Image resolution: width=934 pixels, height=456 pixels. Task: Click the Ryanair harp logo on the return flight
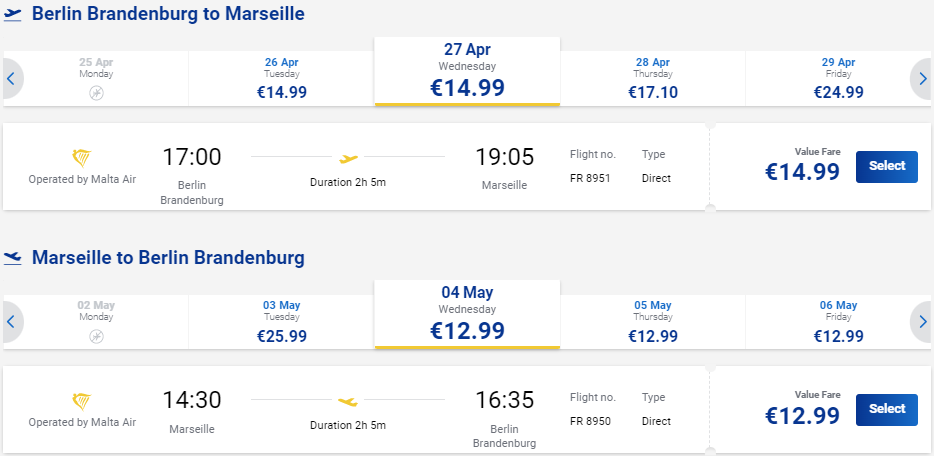point(82,401)
